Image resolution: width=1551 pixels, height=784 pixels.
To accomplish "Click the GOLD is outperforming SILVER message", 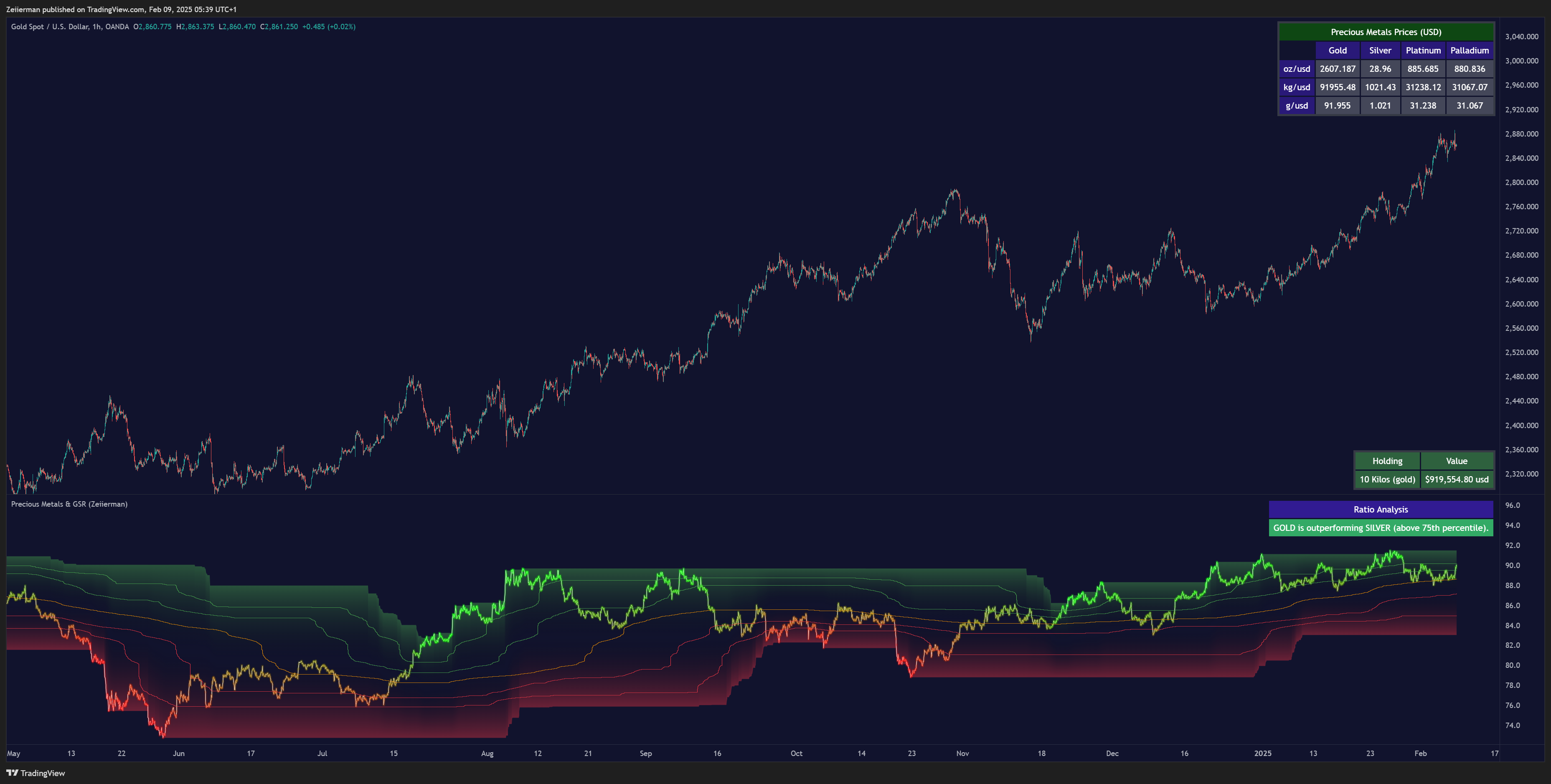I will [1381, 528].
